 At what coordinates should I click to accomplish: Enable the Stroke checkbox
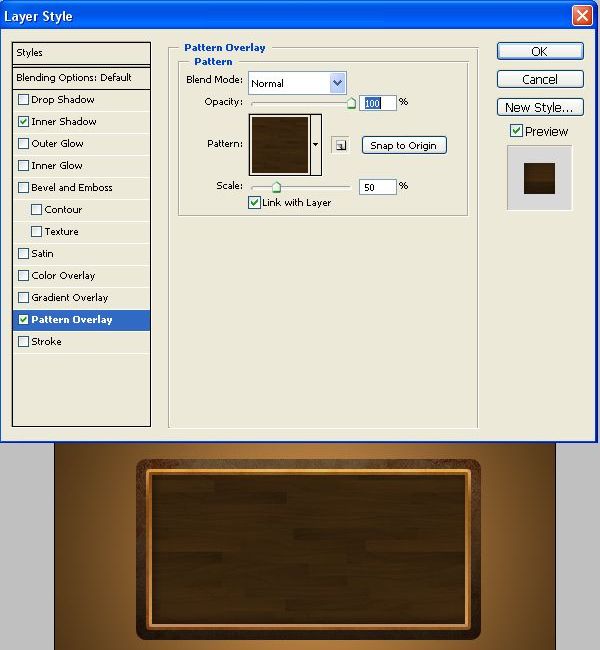24,342
